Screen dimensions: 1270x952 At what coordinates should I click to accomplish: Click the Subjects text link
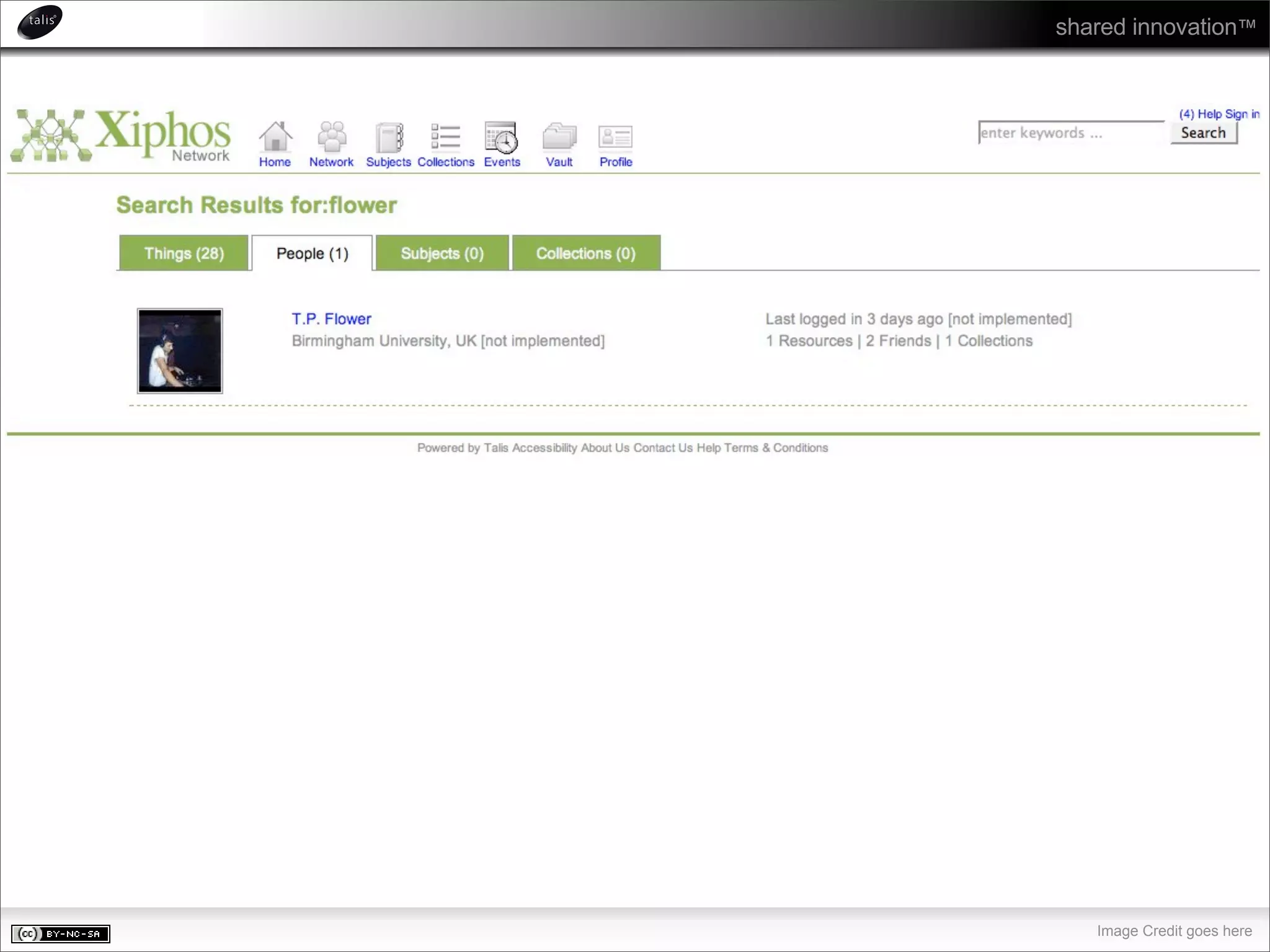[x=388, y=162]
